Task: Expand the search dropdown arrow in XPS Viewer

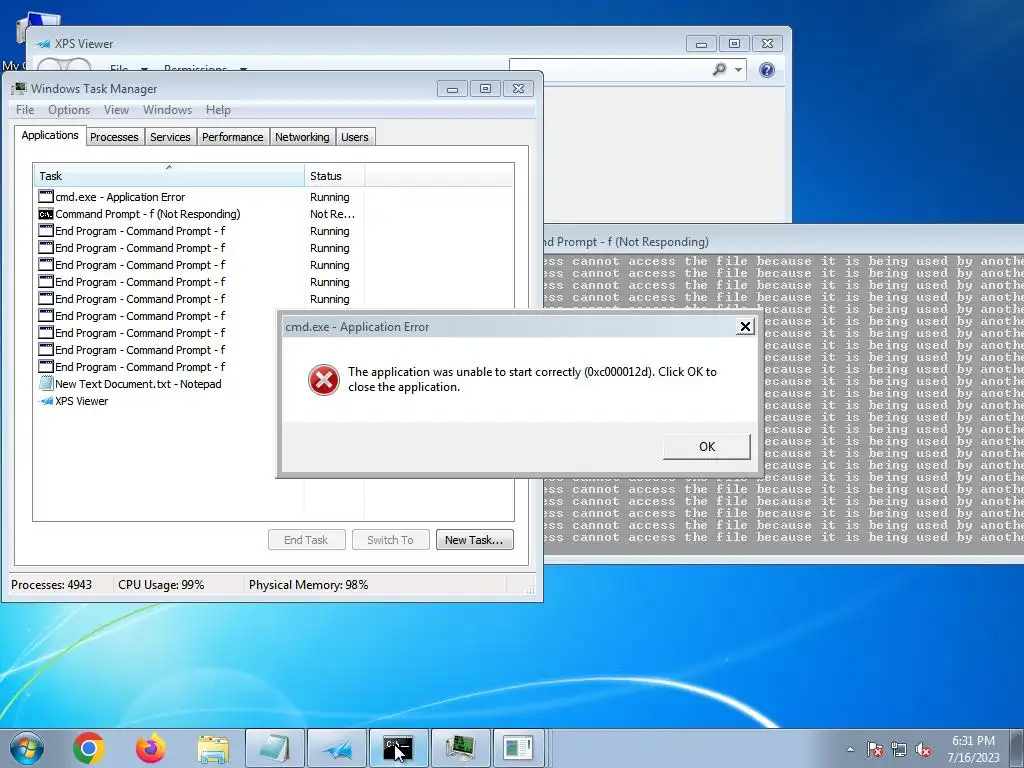Action: 739,70
